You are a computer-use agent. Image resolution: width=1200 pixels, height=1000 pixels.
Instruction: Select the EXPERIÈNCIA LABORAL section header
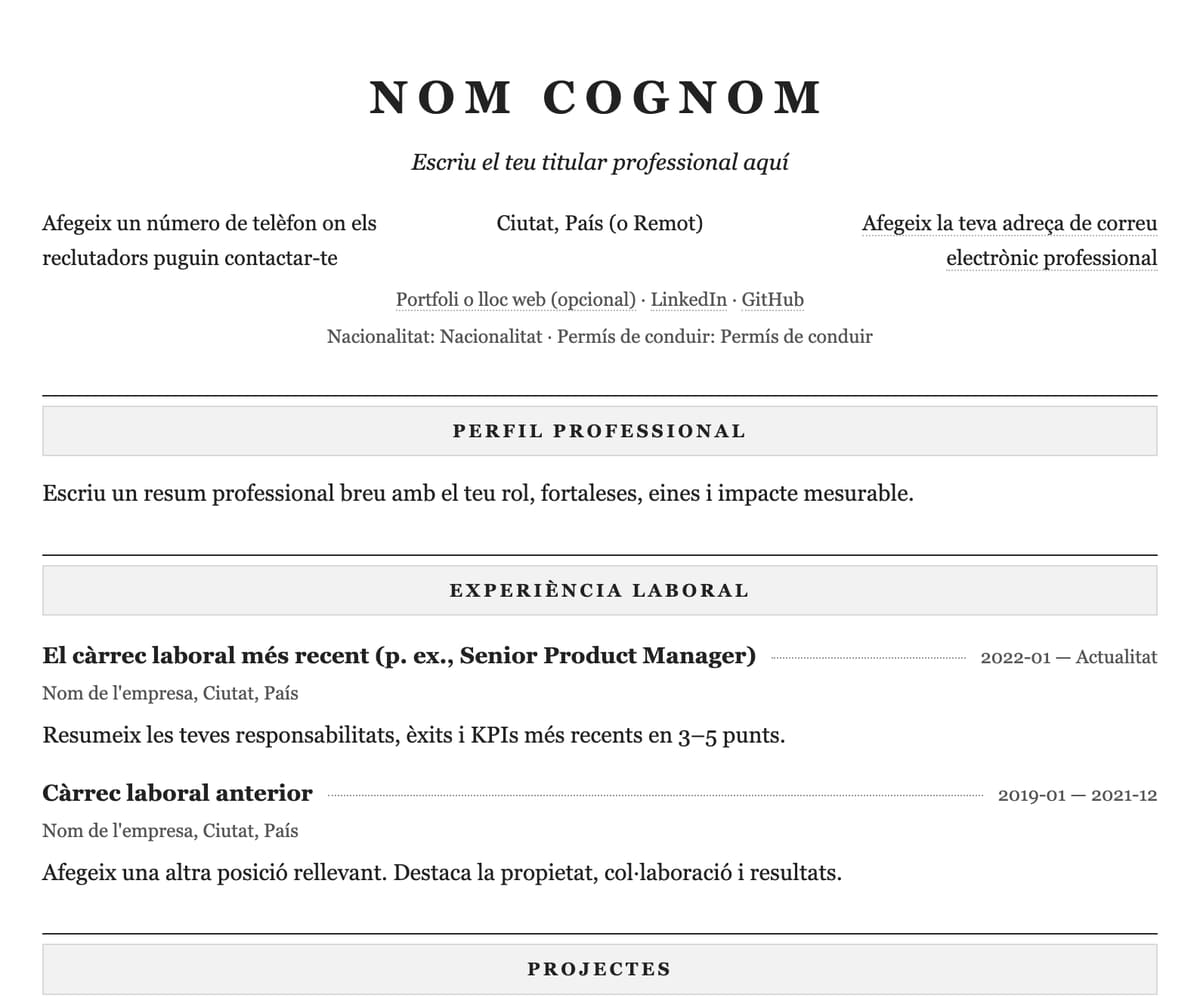coord(600,591)
